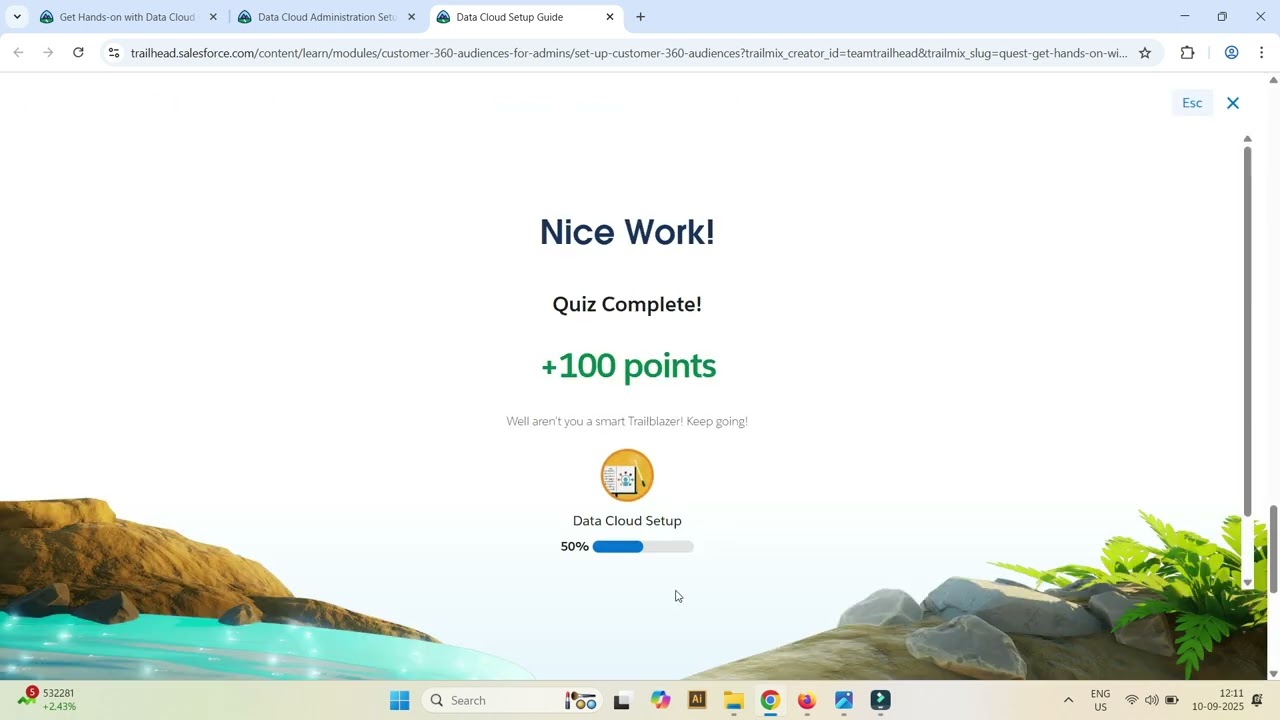The width and height of the screenshot is (1280, 720).
Task: Click the Esc button on overlay
Action: (1192, 103)
